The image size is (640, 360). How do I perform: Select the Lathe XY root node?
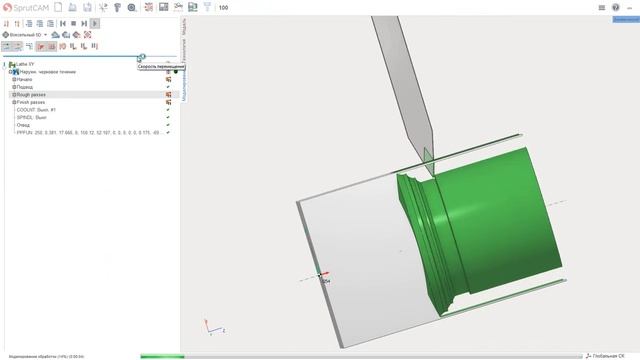coord(25,64)
